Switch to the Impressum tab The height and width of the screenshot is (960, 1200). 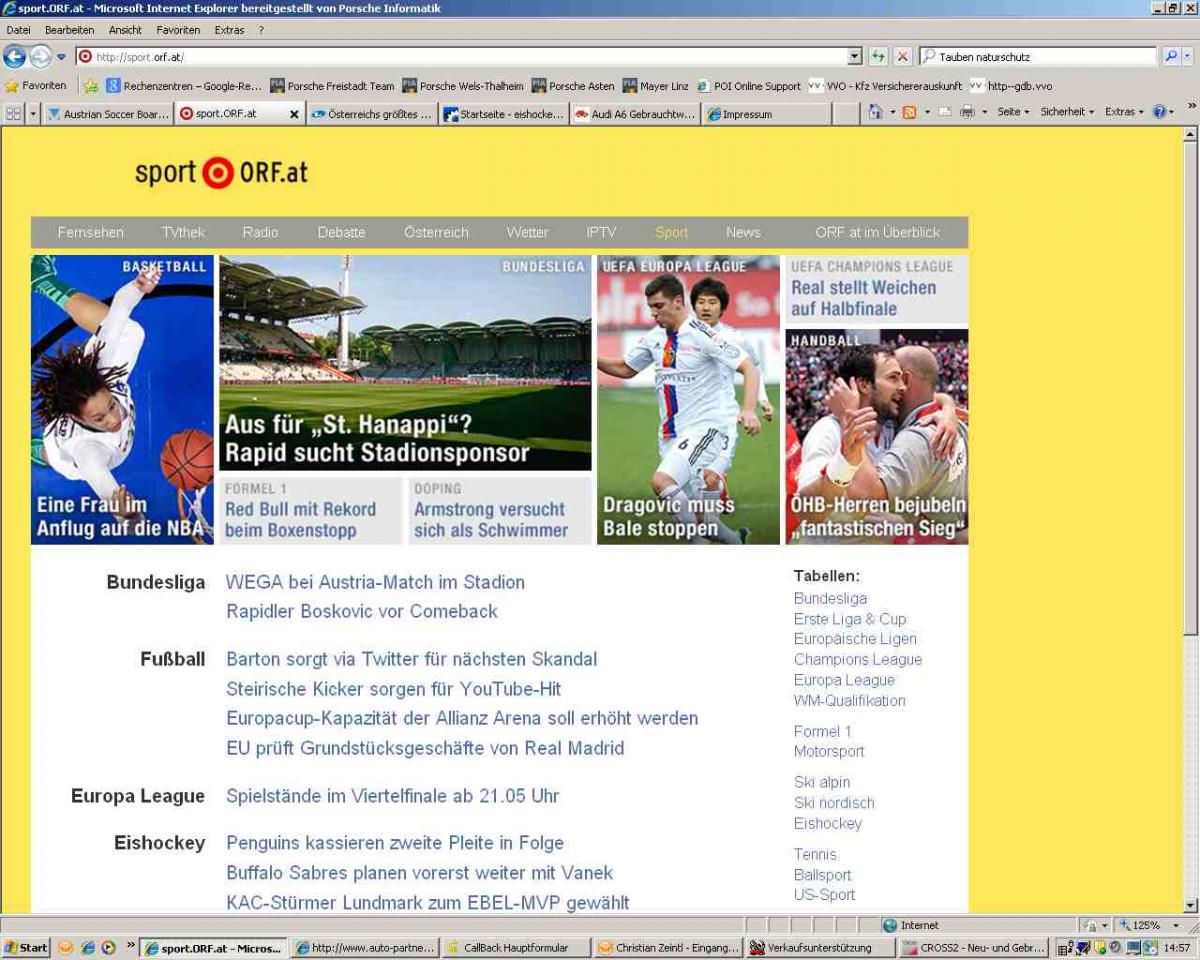tap(766, 114)
